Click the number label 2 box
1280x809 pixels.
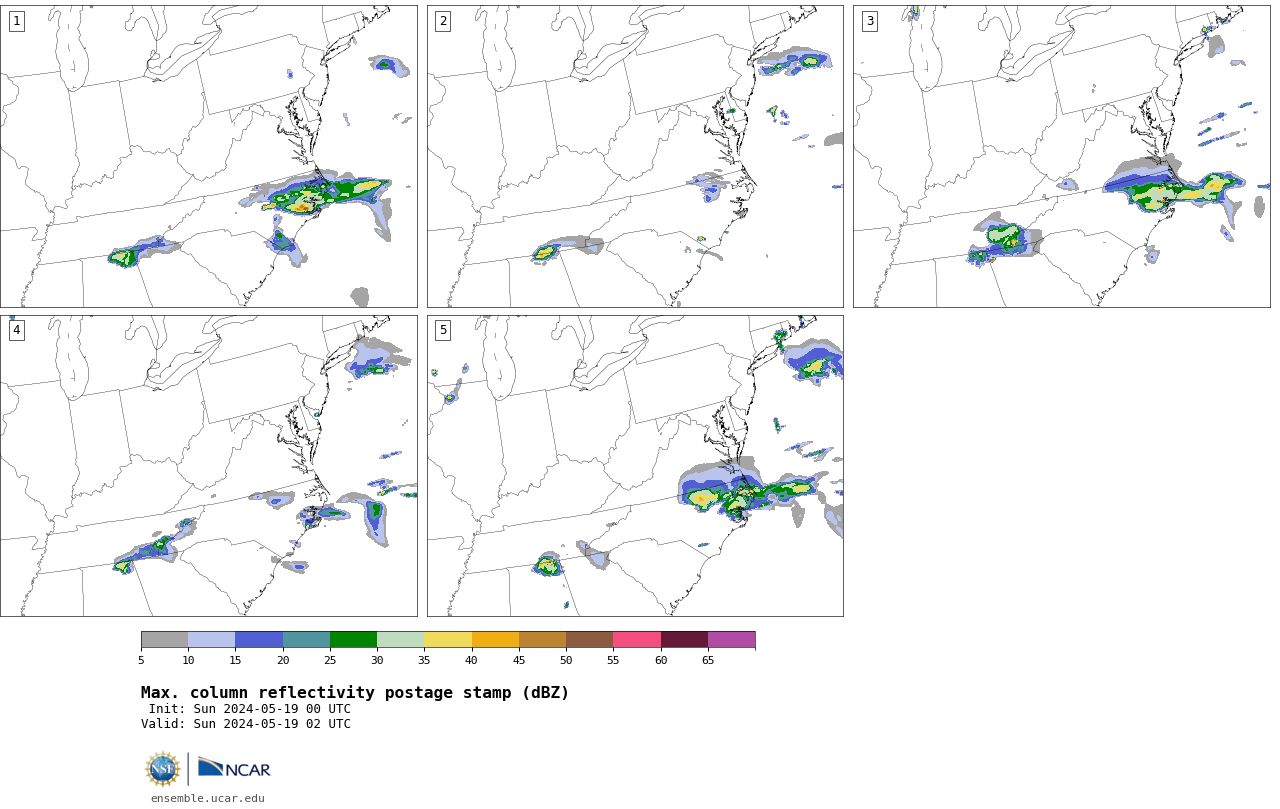(443, 21)
